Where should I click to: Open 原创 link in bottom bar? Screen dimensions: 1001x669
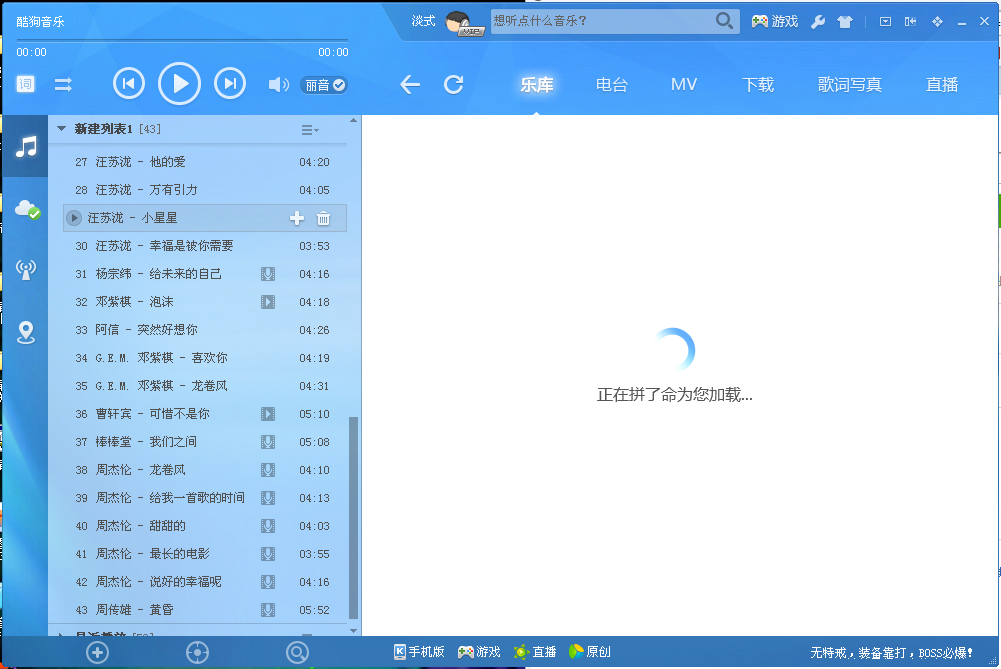click(x=589, y=652)
